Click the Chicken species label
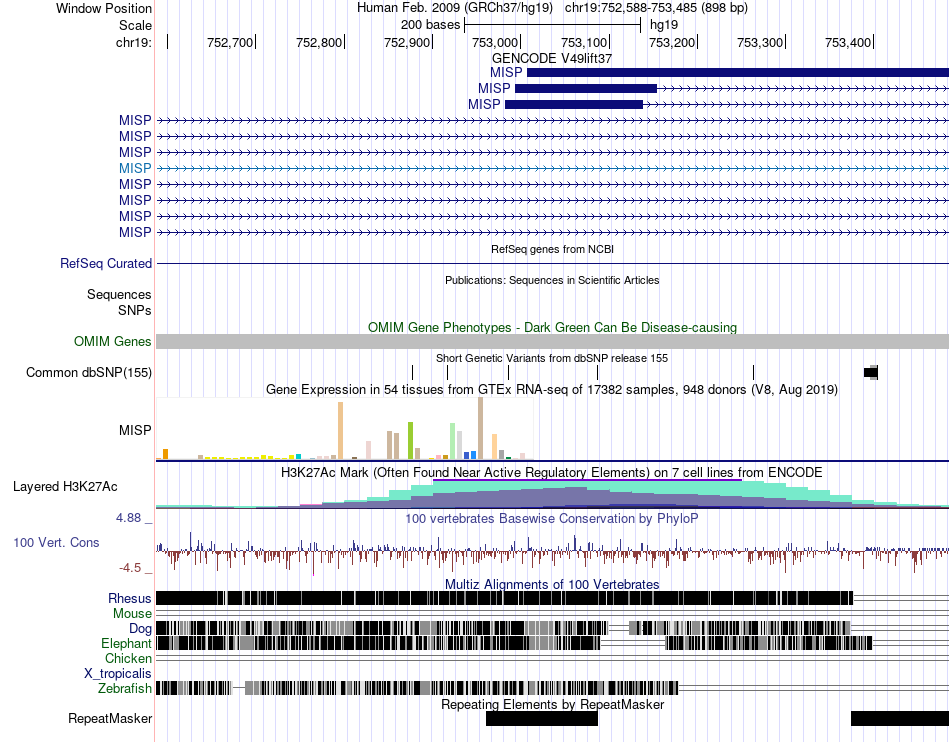The height and width of the screenshot is (742, 950). 128,658
